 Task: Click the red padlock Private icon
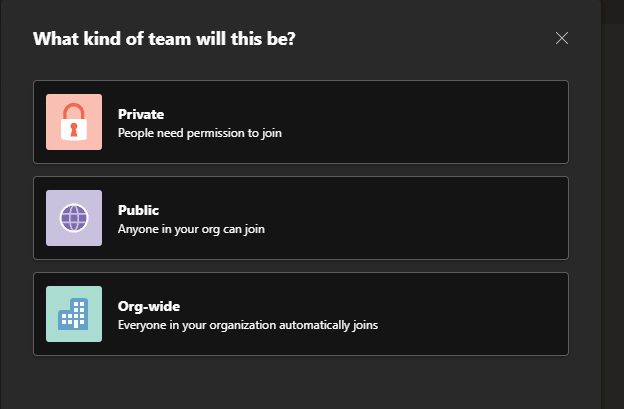point(73,123)
